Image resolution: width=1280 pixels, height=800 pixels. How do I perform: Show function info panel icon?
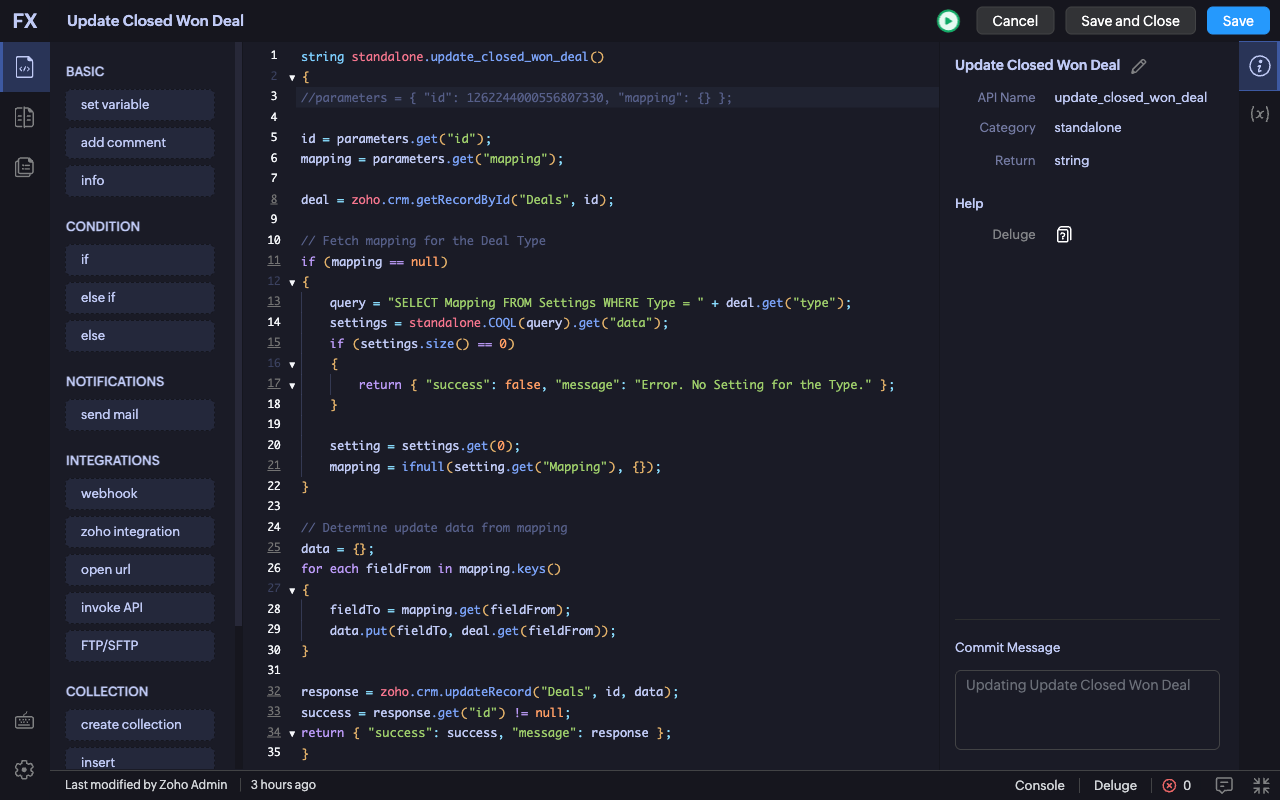[x=1260, y=66]
